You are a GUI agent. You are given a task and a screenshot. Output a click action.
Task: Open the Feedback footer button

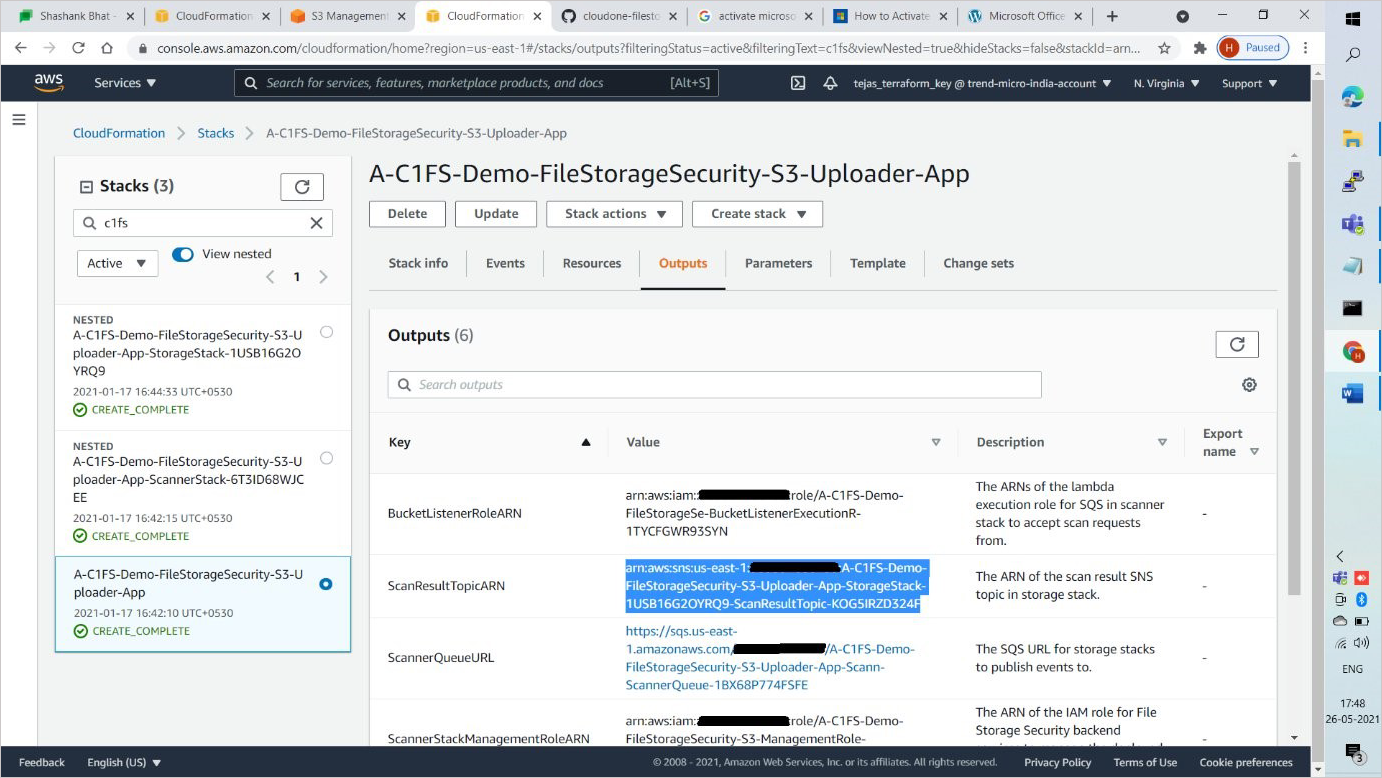[x=42, y=763]
